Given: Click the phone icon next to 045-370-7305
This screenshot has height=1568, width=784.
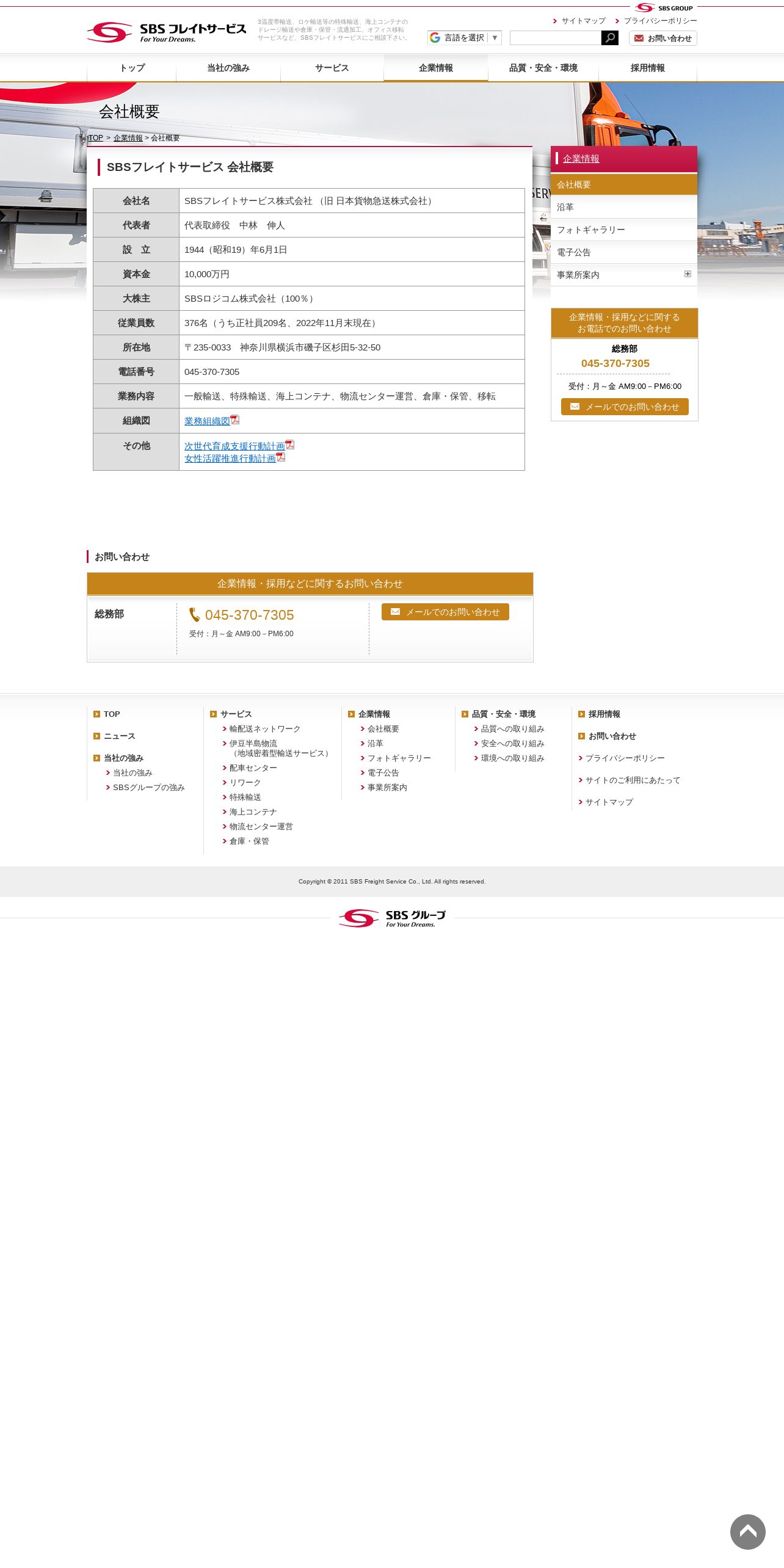Looking at the screenshot, I should 194,615.
